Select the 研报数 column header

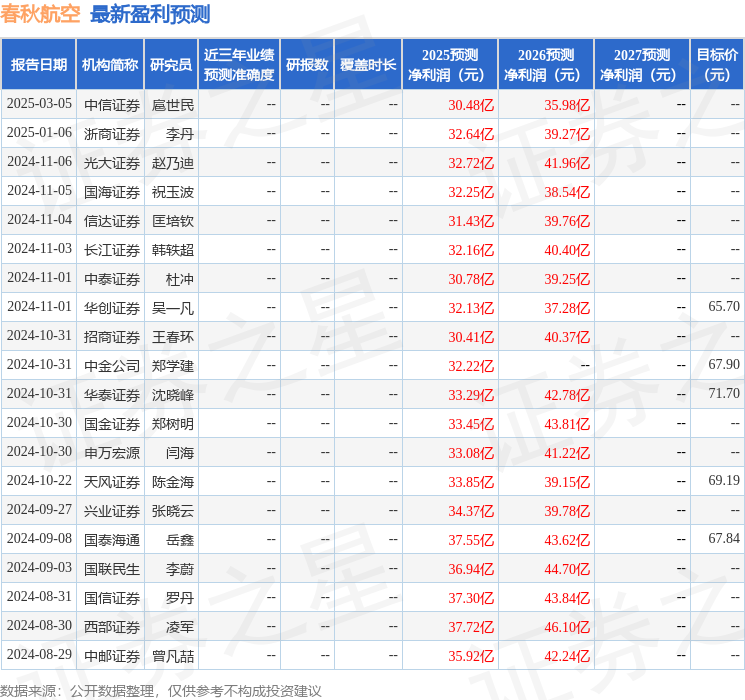[x=307, y=65]
